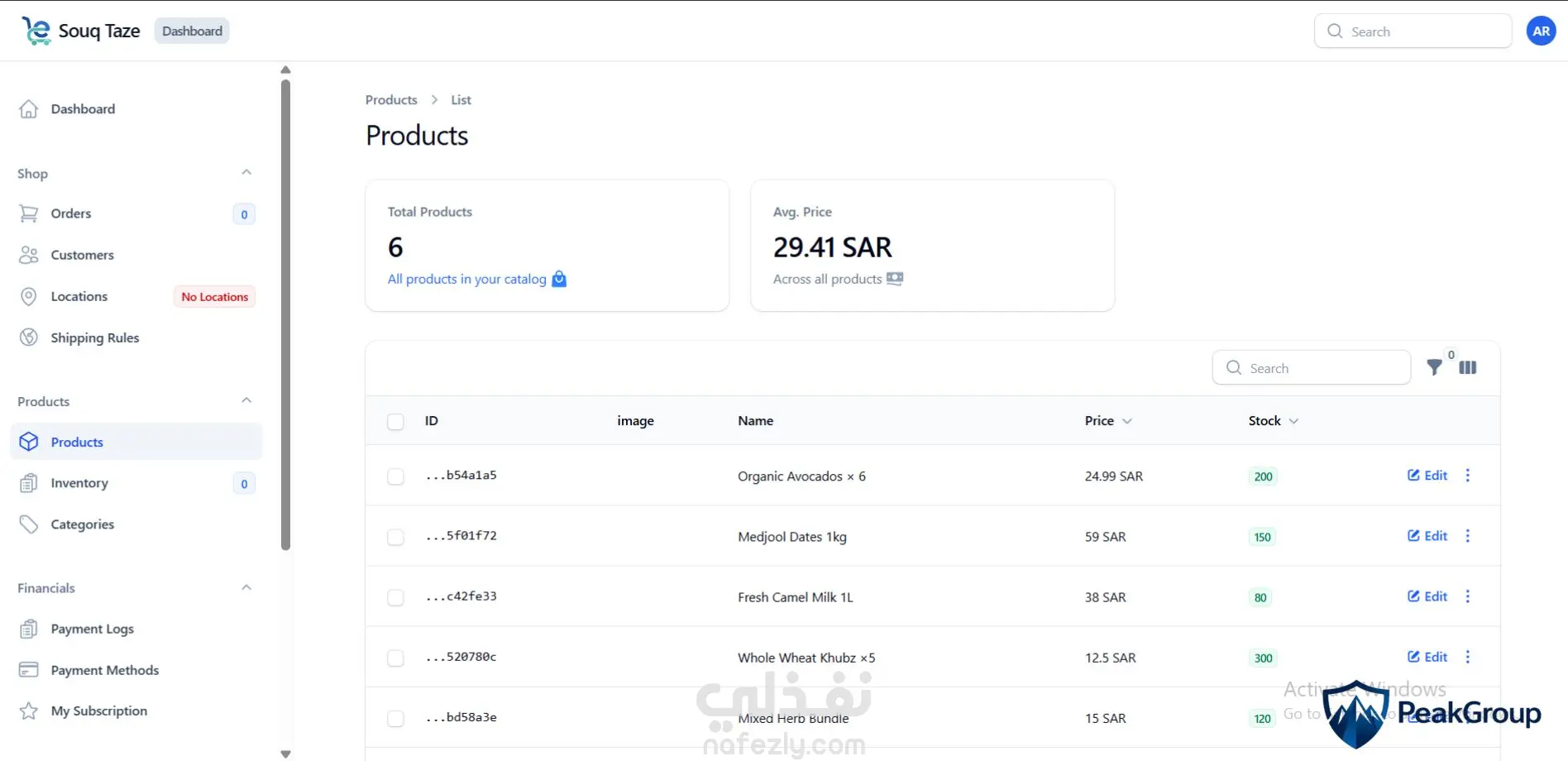Click the Dashboard home icon in sidebar
The image size is (1568, 761).
click(29, 109)
